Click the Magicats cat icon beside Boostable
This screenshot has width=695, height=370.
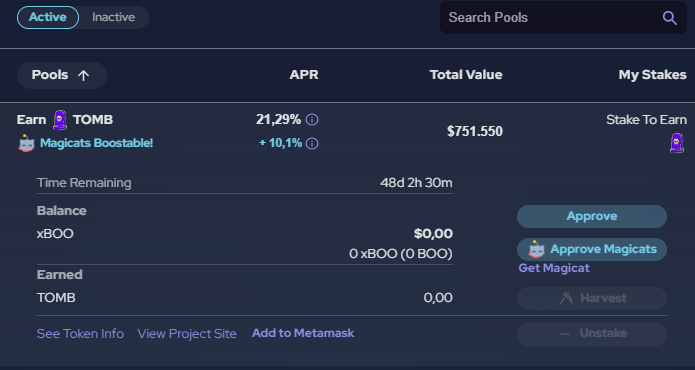pos(26,143)
